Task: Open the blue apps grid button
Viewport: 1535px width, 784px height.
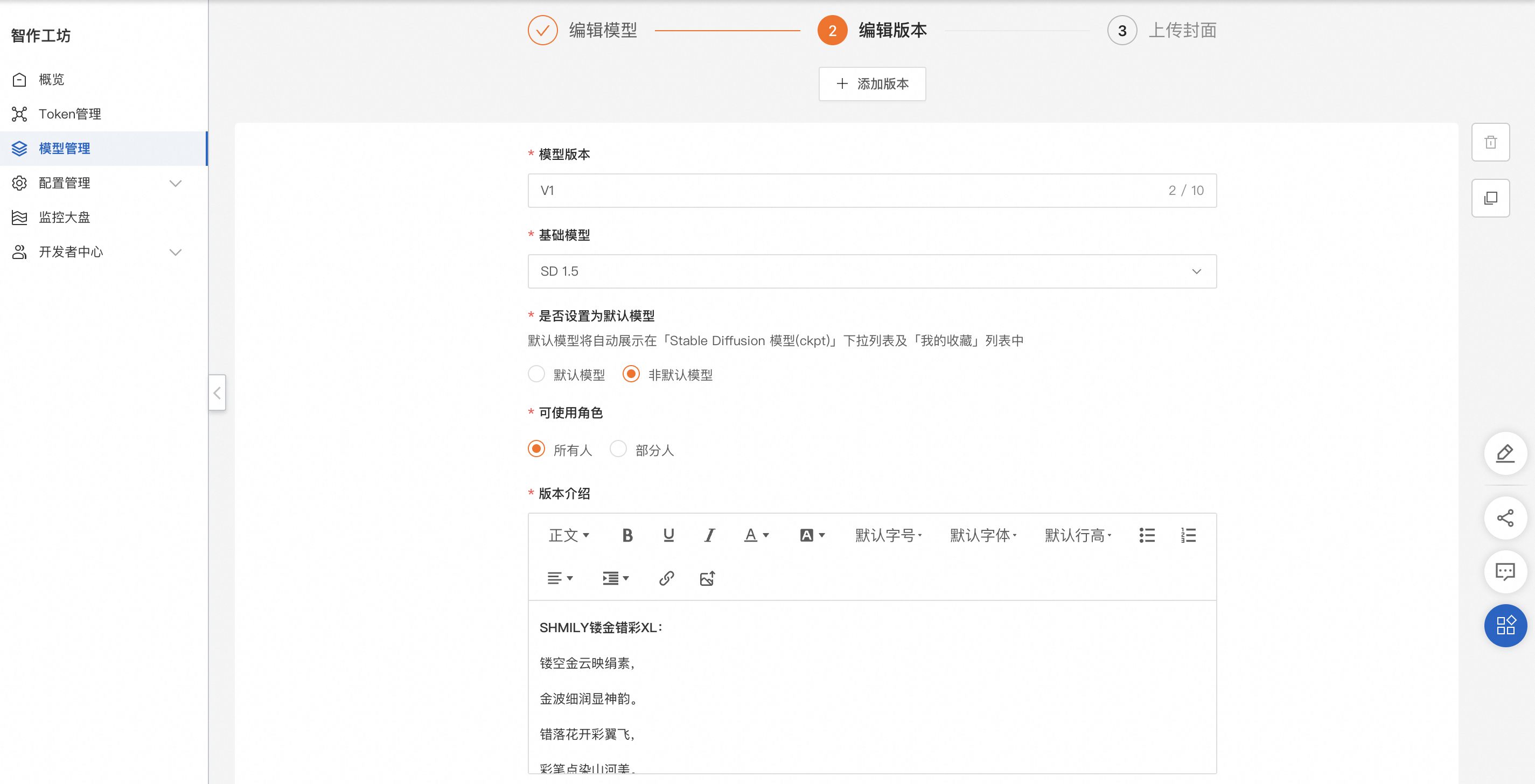Action: [x=1505, y=625]
